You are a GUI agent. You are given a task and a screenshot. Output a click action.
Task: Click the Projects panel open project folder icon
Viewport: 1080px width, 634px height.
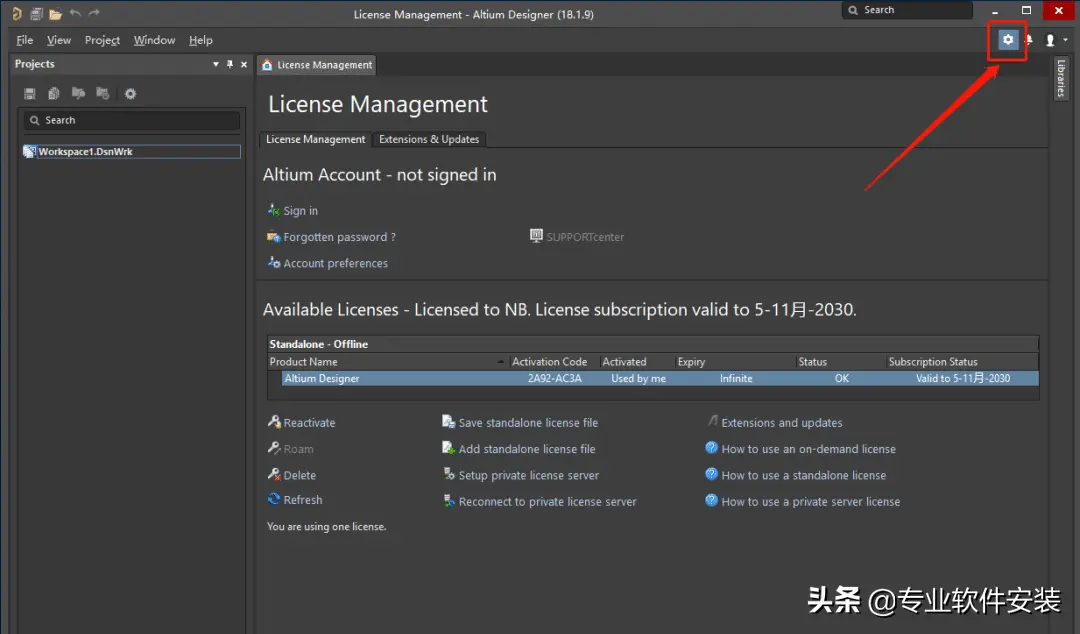point(79,93)
